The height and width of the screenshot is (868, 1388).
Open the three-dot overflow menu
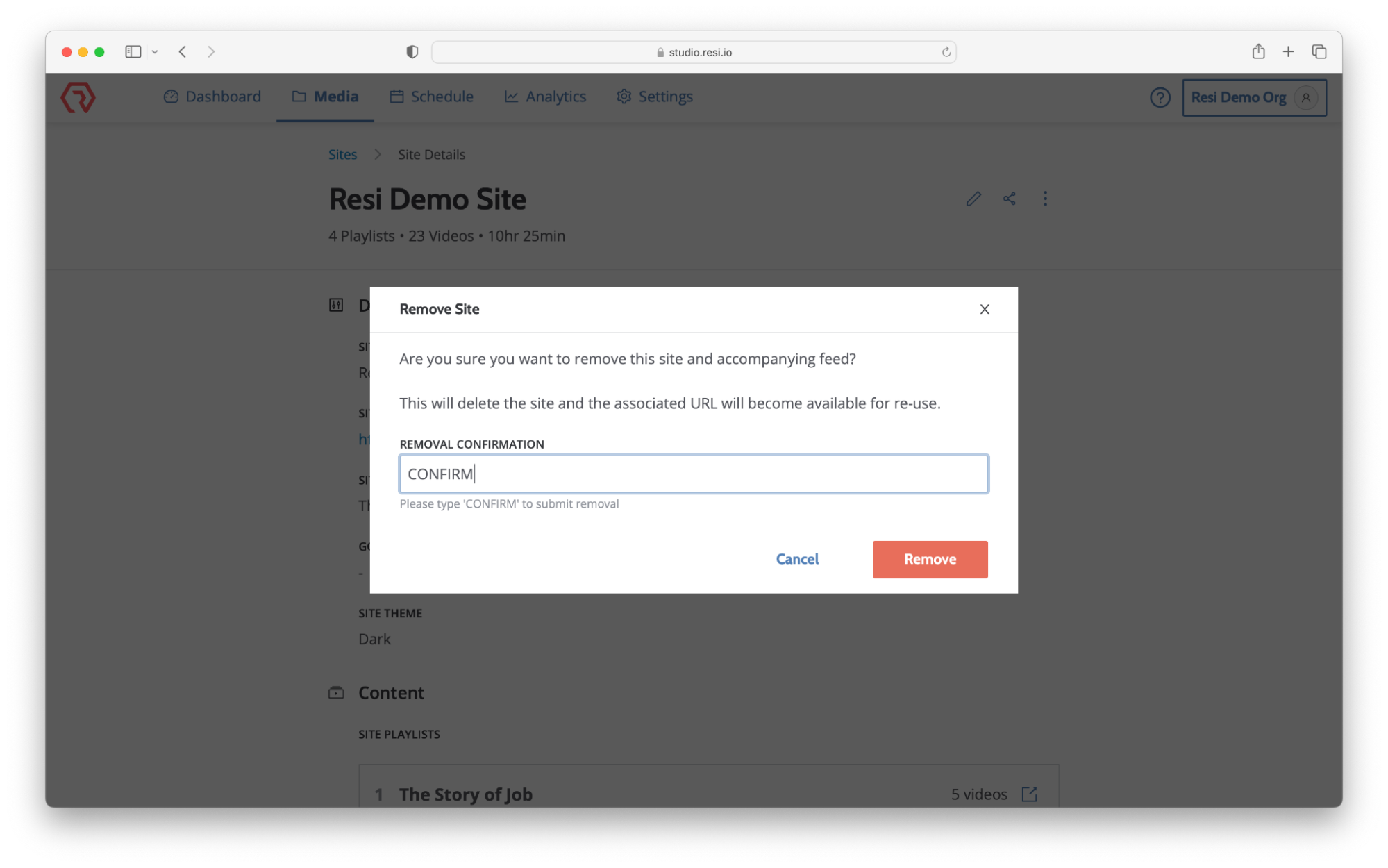[x=1045, y=199]
